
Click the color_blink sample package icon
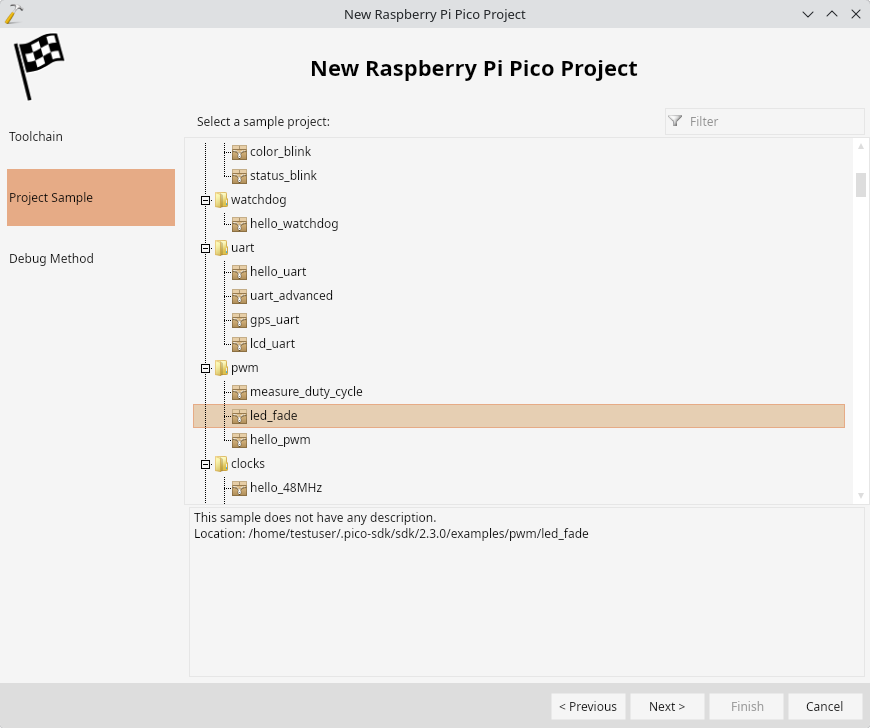point(239,152)
